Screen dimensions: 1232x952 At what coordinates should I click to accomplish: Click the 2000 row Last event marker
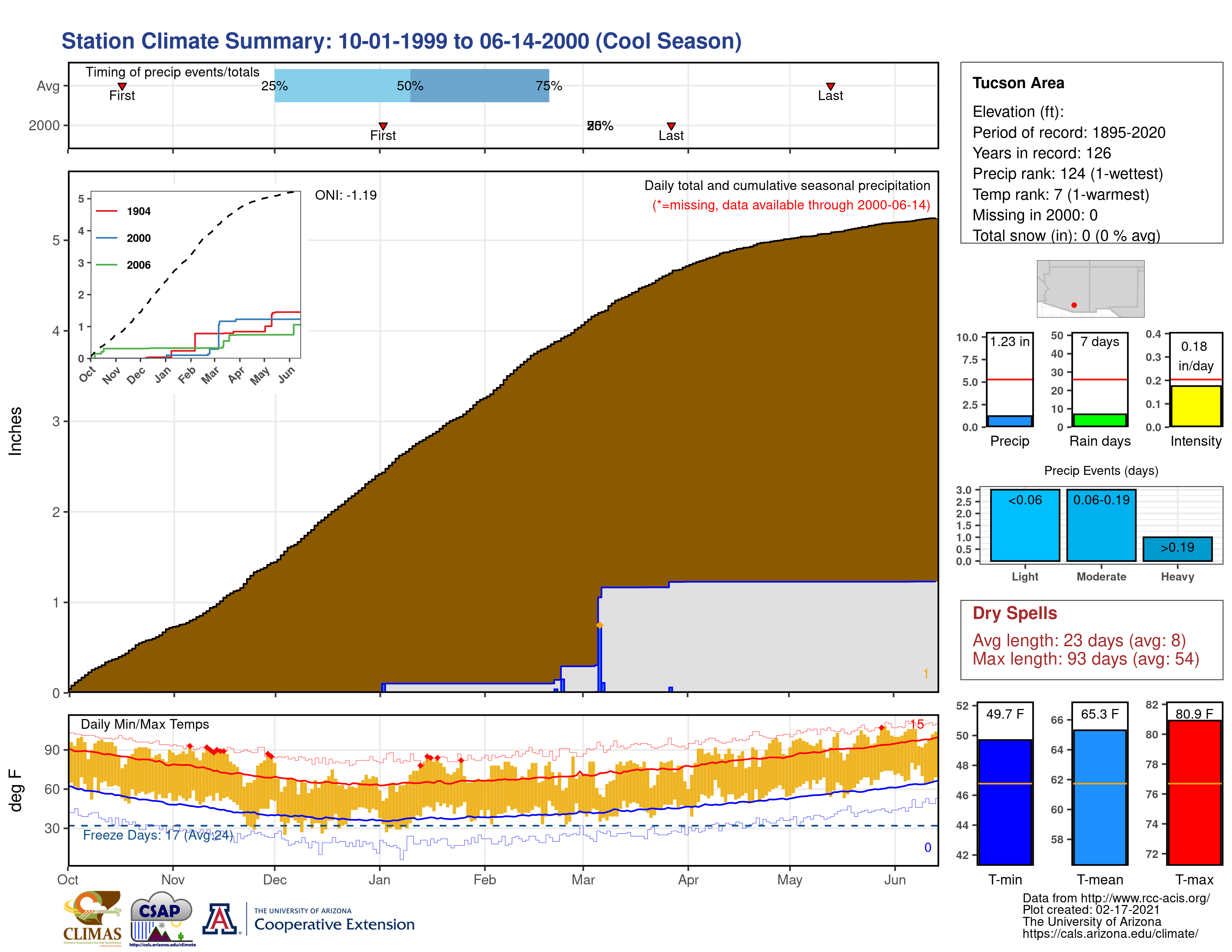point(671,126)
